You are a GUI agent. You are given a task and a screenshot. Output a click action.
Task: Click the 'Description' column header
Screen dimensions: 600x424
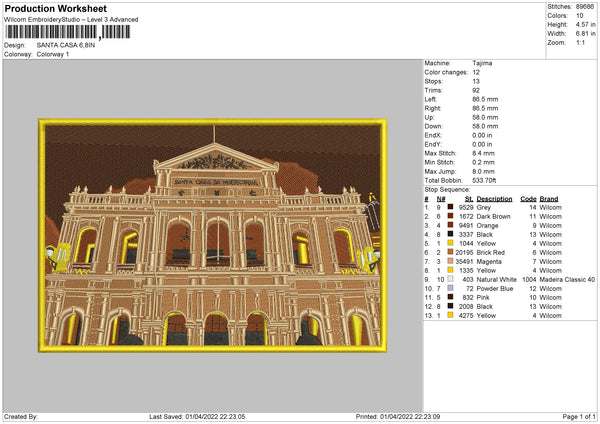tap(494, 199)
